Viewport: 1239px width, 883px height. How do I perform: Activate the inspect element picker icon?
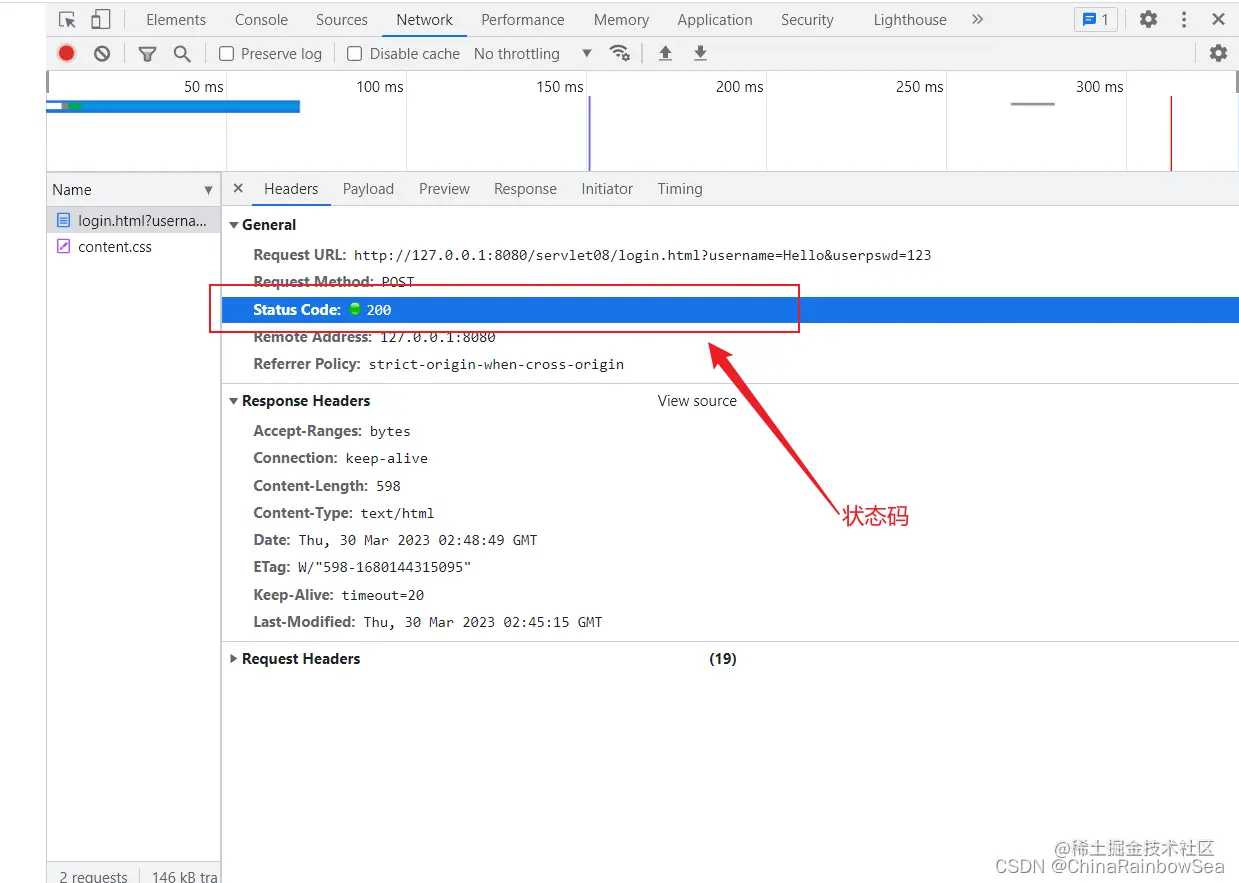click(x=67, y=20)
